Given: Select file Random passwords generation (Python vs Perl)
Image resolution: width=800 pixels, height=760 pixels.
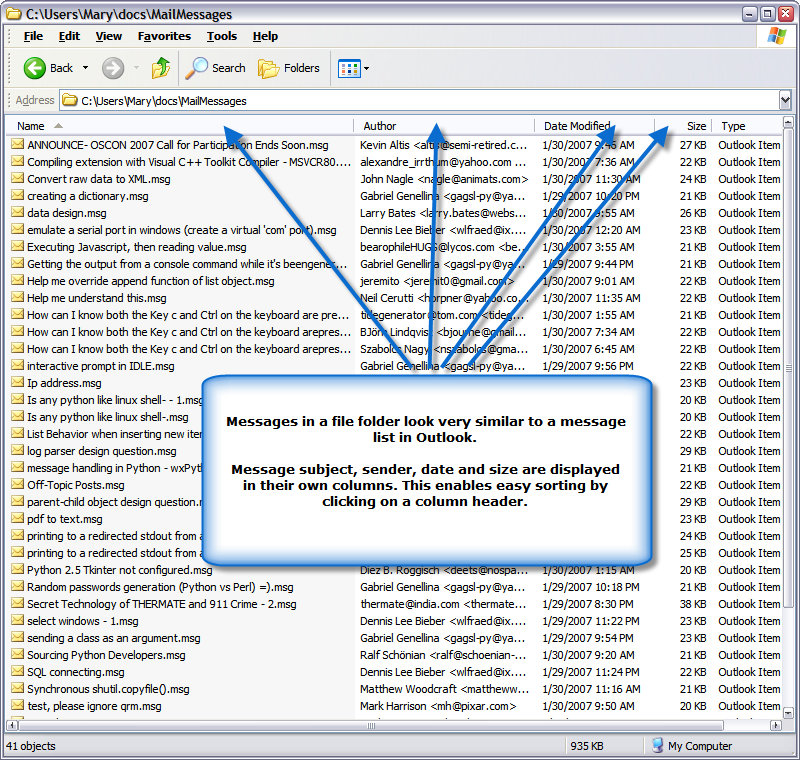Looking at the screenshot, I should [x=160, y=587].
